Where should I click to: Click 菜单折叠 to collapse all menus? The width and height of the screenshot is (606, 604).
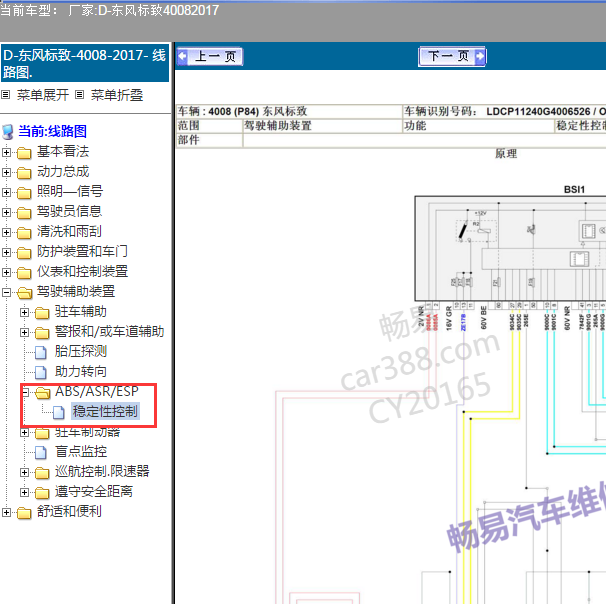coord(117,95)
